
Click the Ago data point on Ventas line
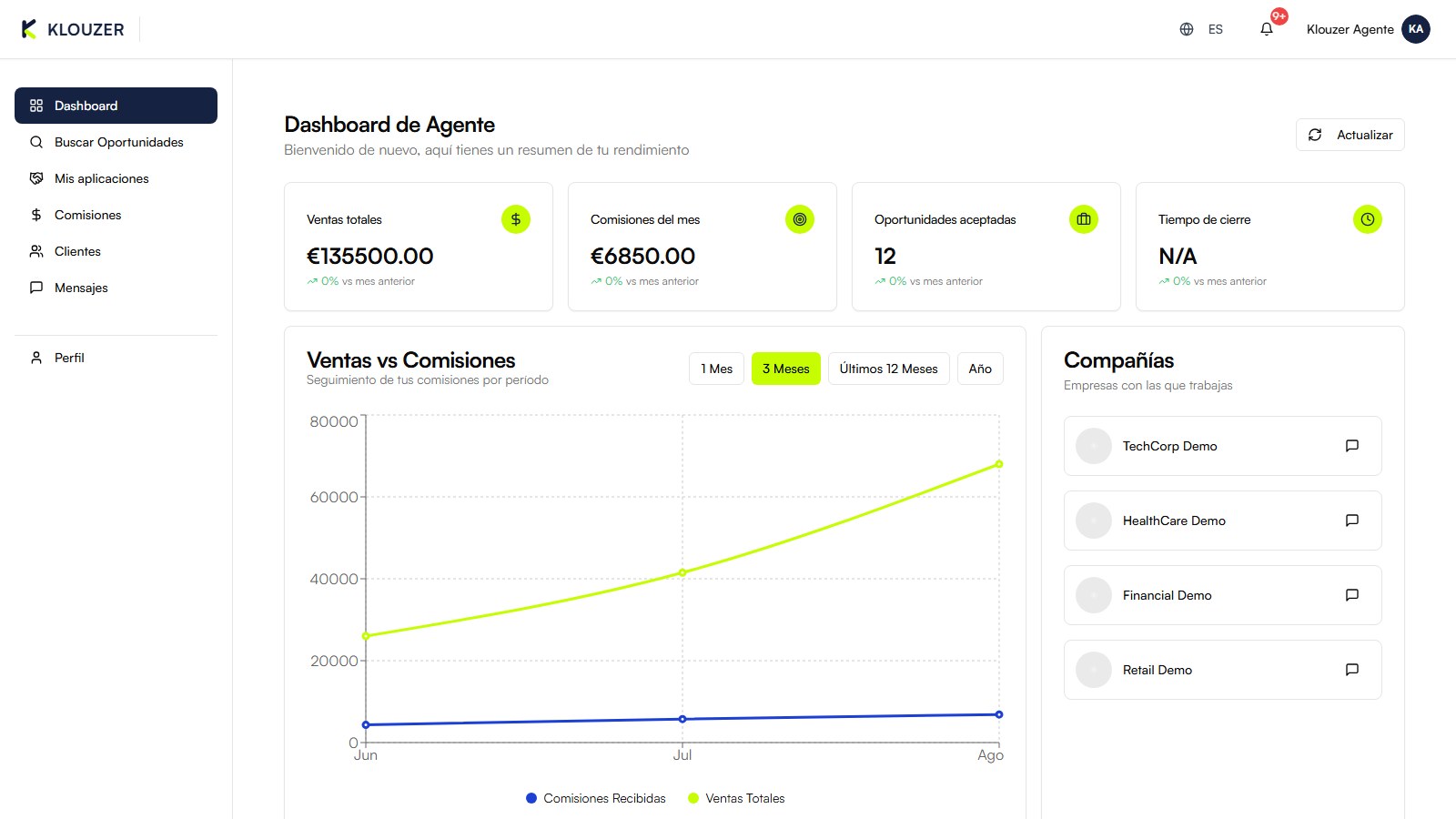999,464
